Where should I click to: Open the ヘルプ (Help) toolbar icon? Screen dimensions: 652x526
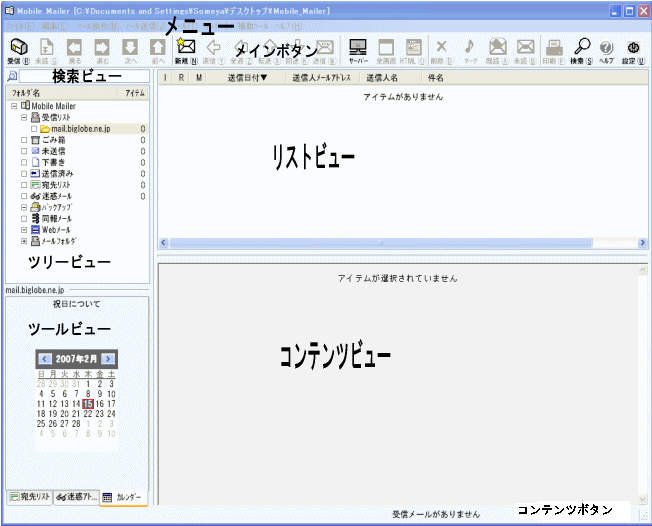click(x=606, y=48)
